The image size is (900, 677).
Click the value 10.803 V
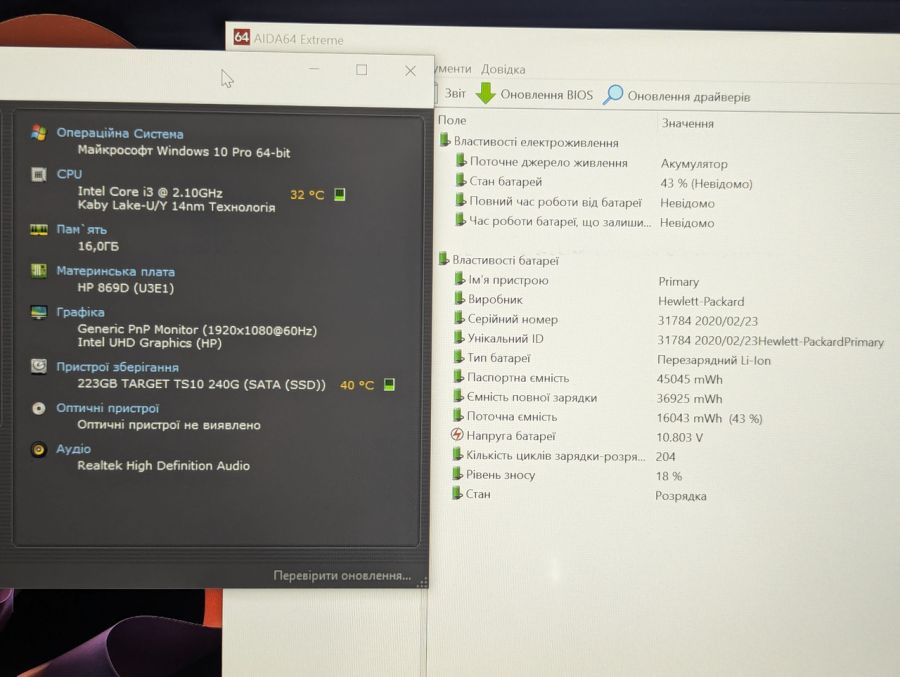click(x=680, y=438)
